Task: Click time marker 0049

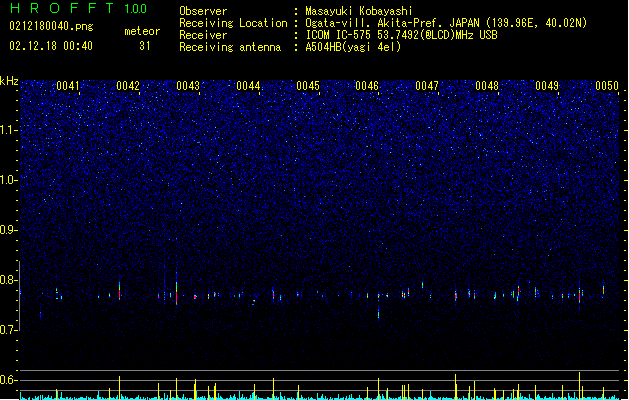Action: tap(547, 85)
